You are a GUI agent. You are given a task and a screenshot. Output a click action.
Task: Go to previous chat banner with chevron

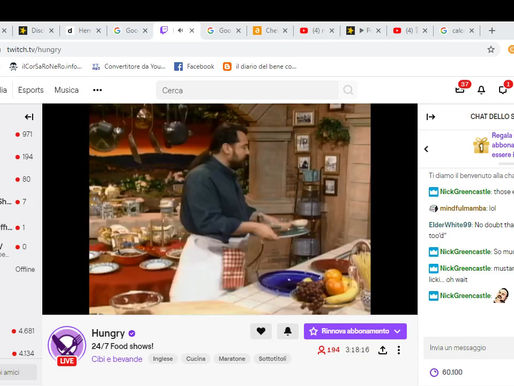click(426, 149)
